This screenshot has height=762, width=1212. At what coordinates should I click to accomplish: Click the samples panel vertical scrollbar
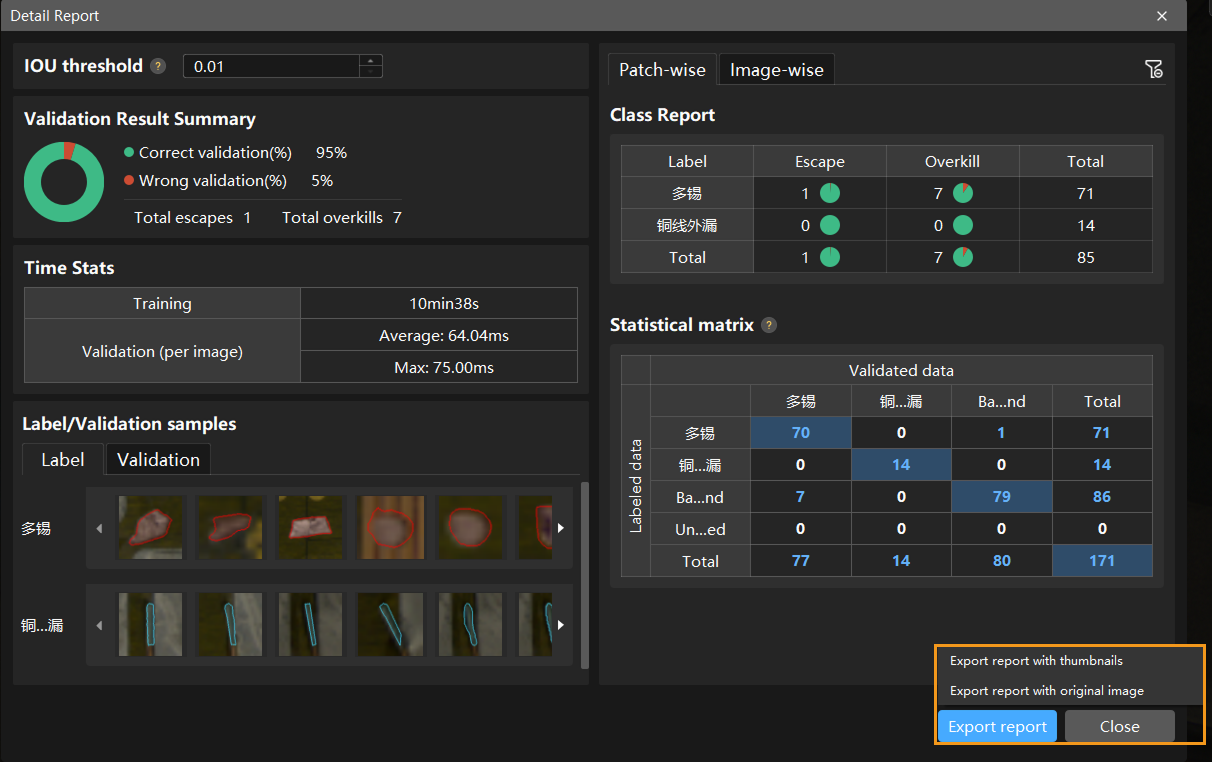(584, 575)
